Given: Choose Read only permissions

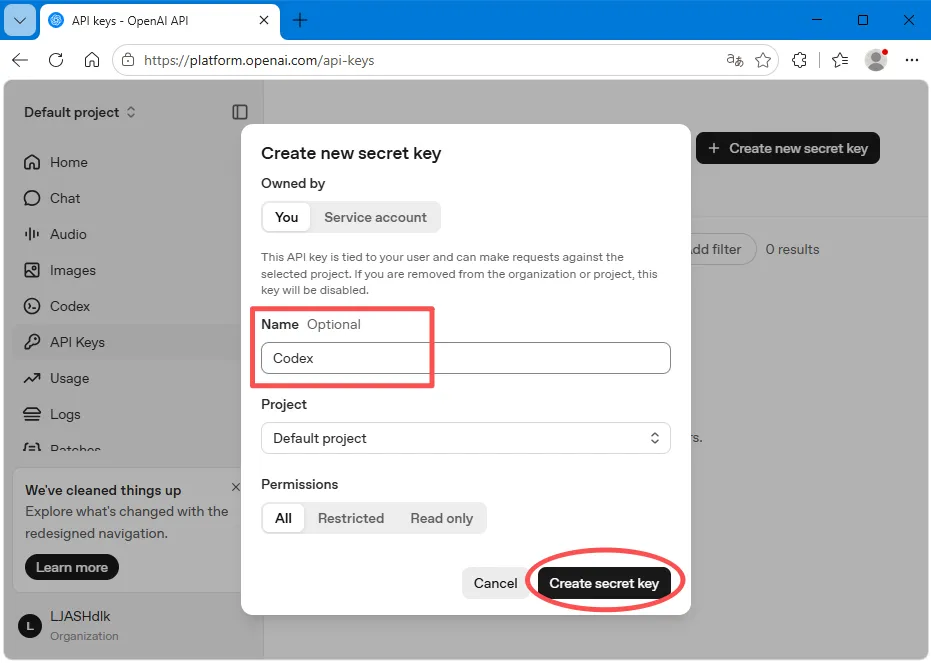Looking at the screenshot, I should click(x=442, y=518).
